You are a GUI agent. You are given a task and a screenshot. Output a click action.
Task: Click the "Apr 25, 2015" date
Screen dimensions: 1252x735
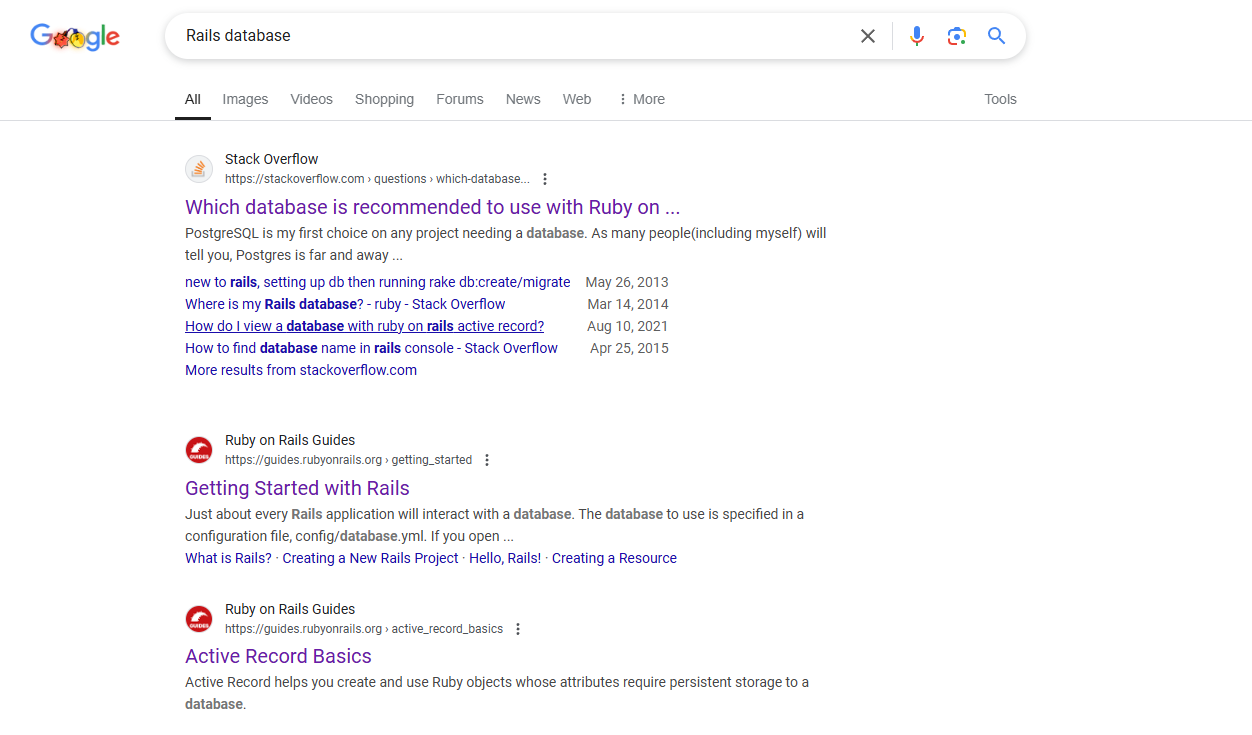(x=629, y=348)
